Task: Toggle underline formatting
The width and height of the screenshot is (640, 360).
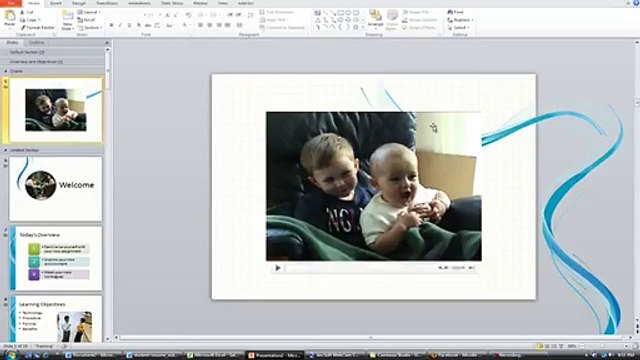Action: (x=129, y=25)
